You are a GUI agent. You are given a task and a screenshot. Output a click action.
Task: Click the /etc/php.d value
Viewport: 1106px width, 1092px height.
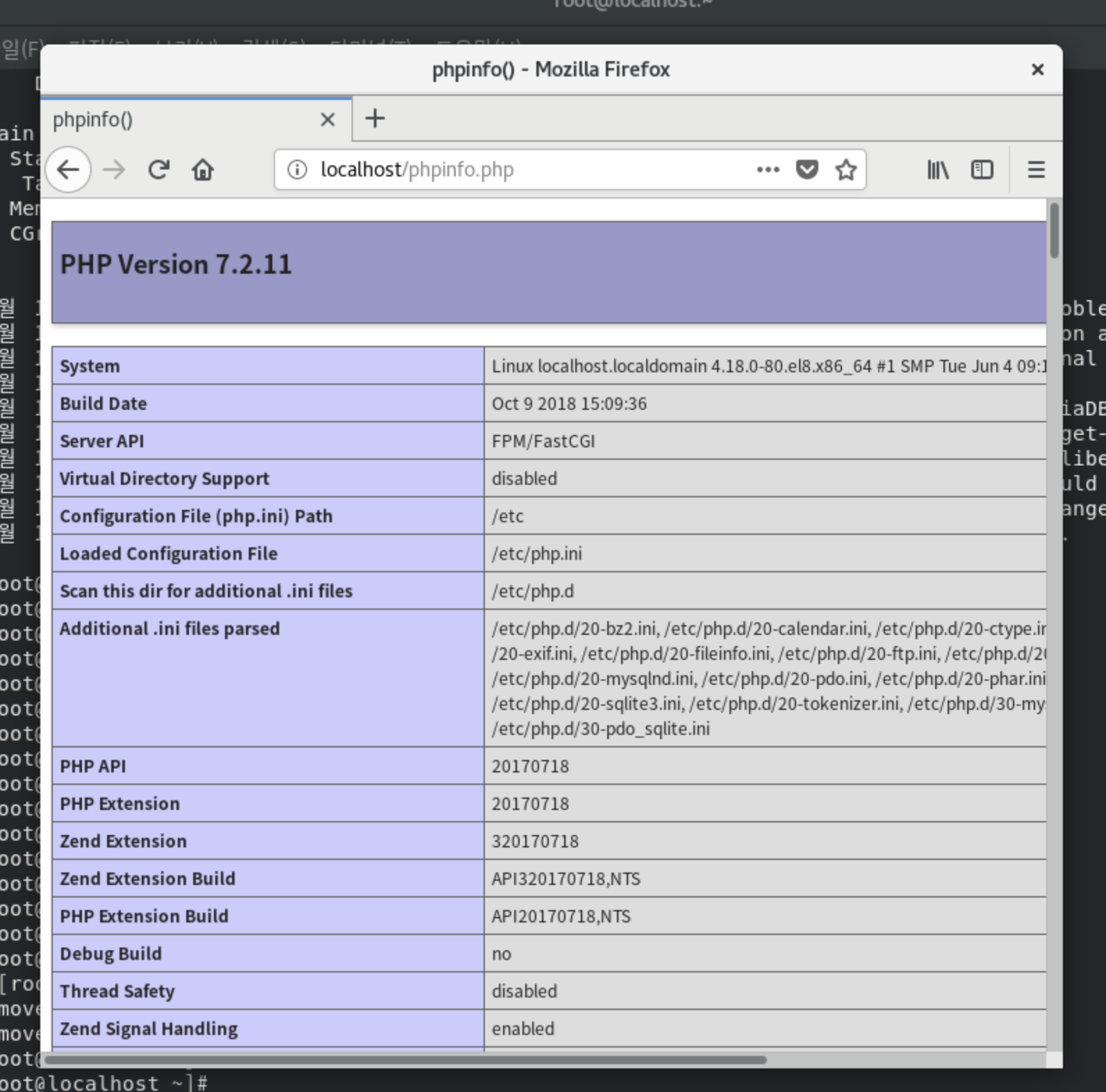click(x=533, y=591)
